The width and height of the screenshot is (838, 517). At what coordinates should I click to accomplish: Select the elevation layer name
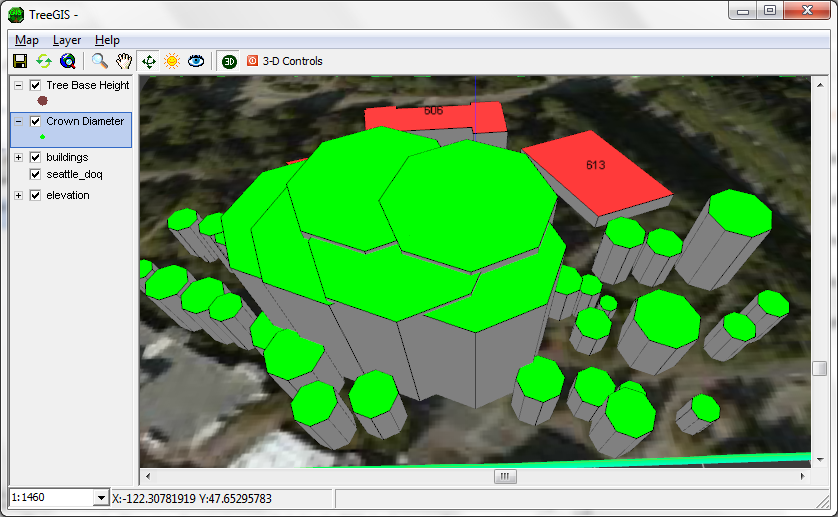pos(68,195)
